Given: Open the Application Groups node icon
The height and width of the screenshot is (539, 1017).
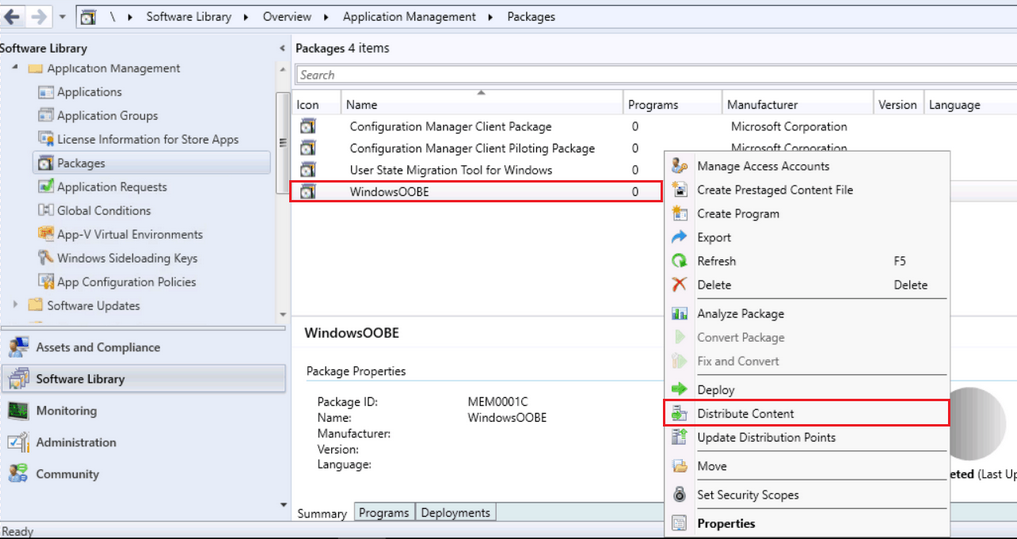Looking at the screenshot, I should click(45, 115).
